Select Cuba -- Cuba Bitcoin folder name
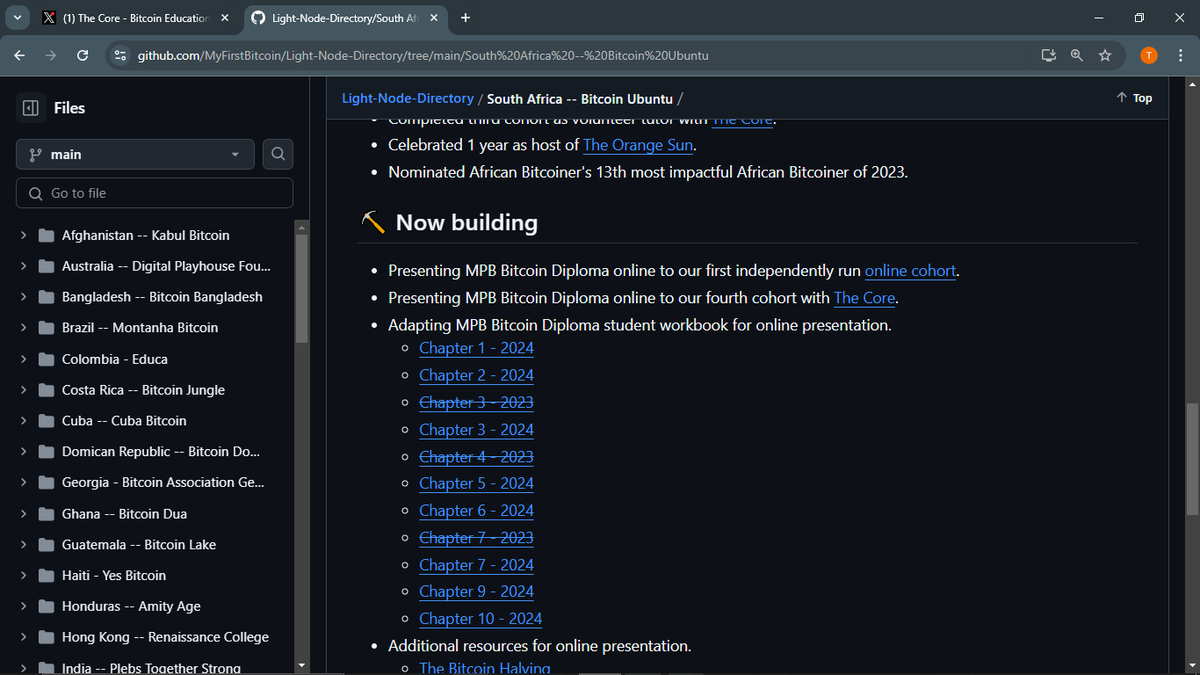Screen dimensions: 1200x675 click(124, 421)
